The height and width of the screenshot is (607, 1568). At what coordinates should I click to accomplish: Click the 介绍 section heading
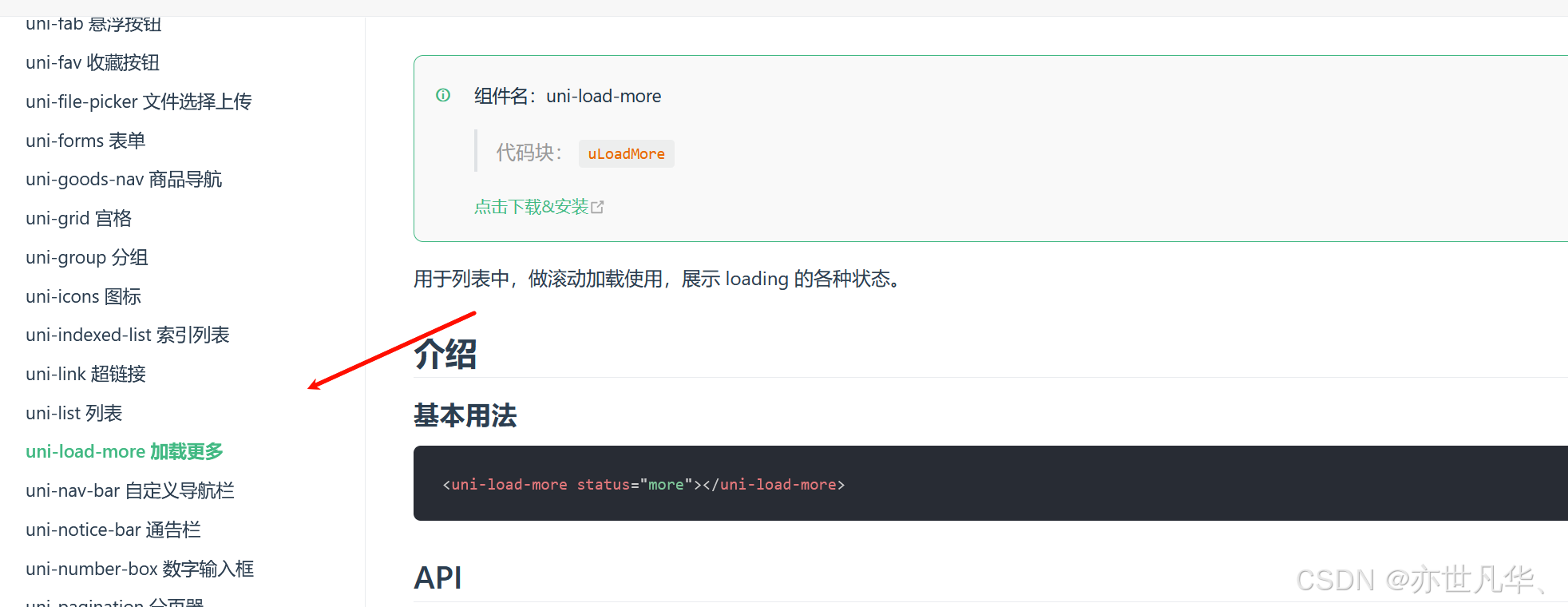coord(445,354)
